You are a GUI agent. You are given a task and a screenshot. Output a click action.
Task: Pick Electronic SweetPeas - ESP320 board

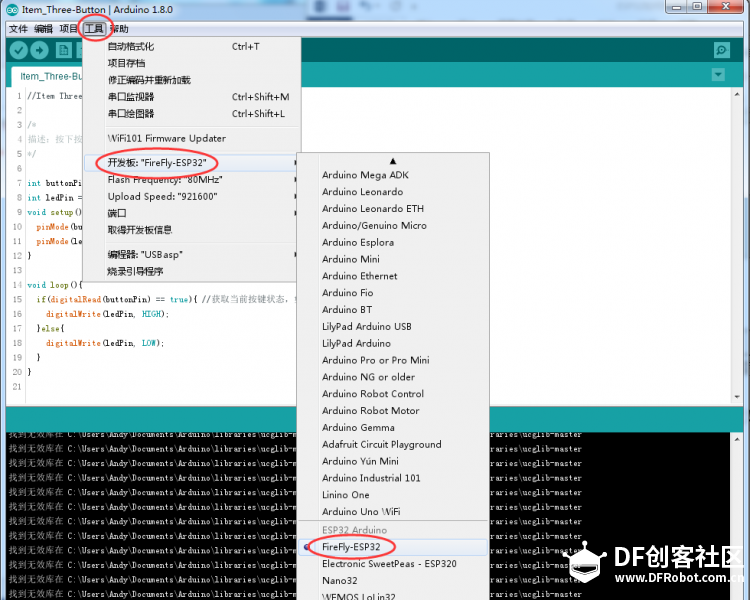[x=393, y=564]
